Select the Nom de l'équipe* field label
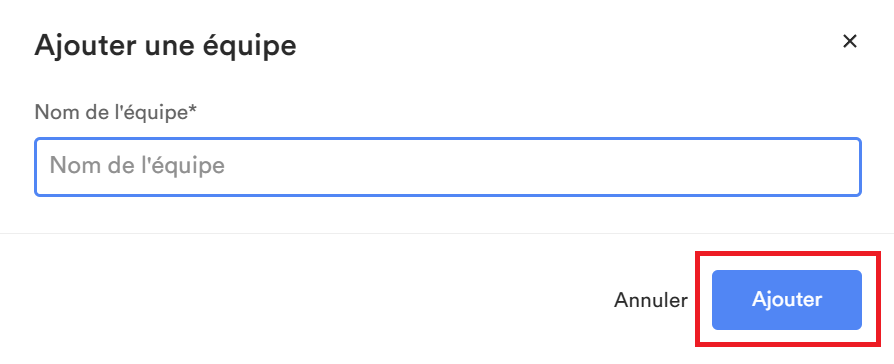 [115, 112]
